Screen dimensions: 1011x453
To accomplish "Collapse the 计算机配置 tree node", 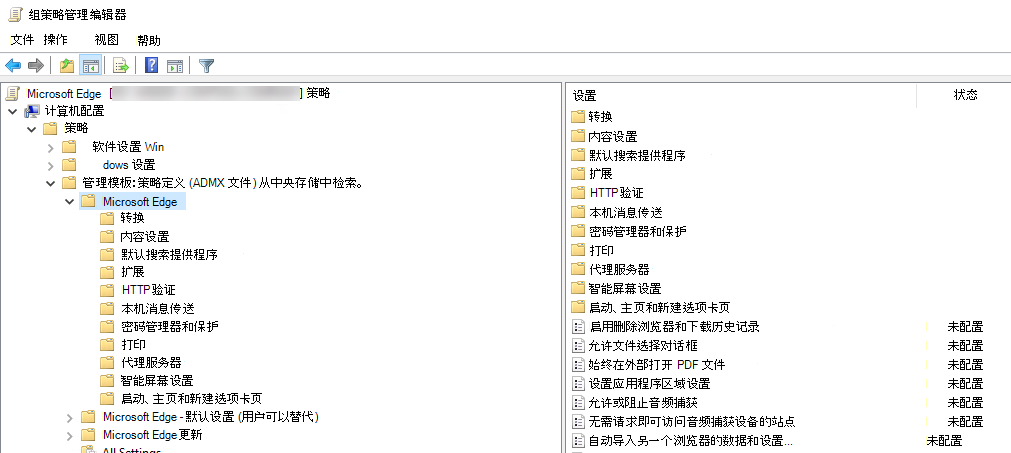I will pos(12,111).
